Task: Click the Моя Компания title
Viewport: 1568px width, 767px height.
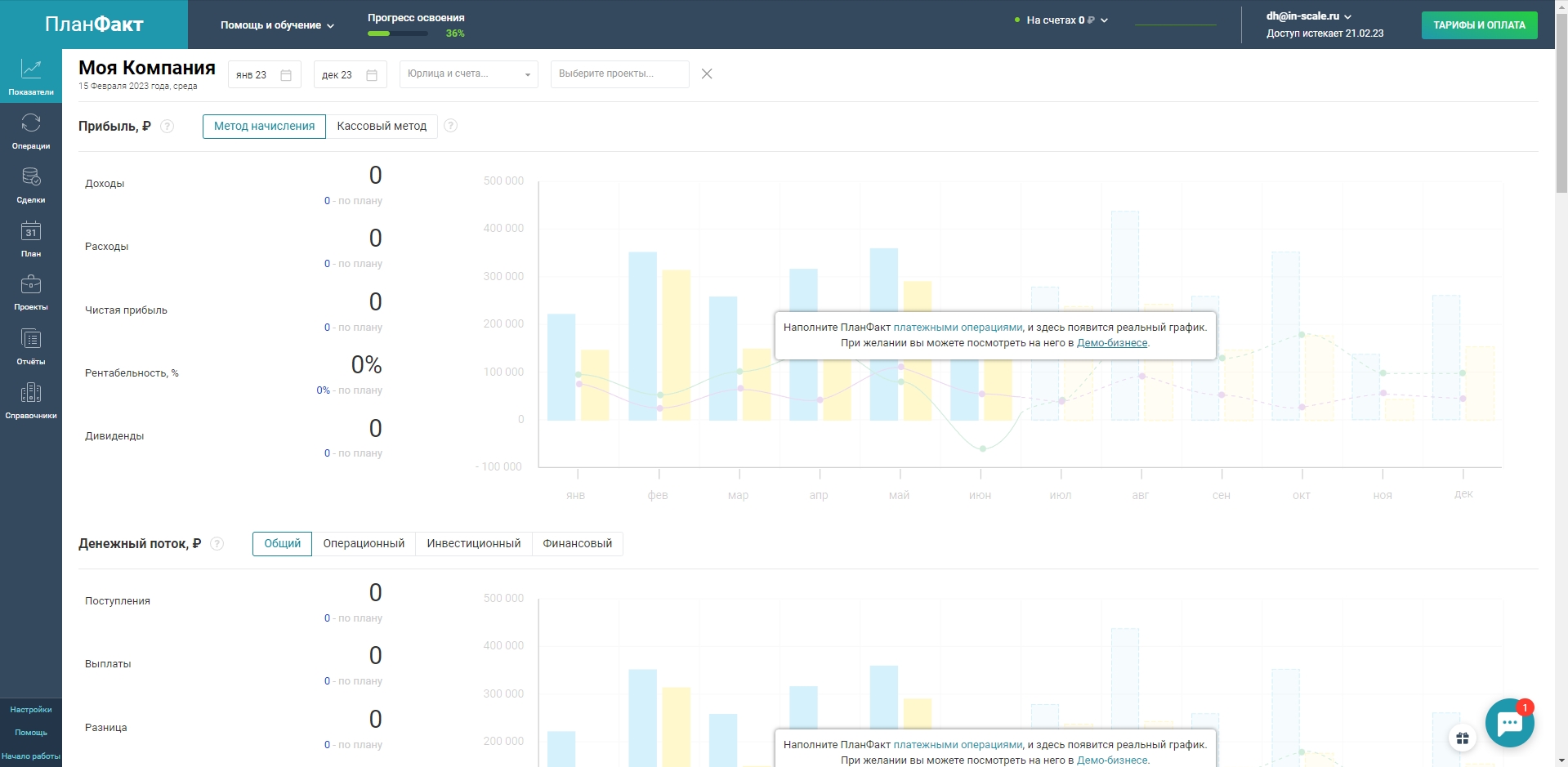Action: tap(147, 68)
